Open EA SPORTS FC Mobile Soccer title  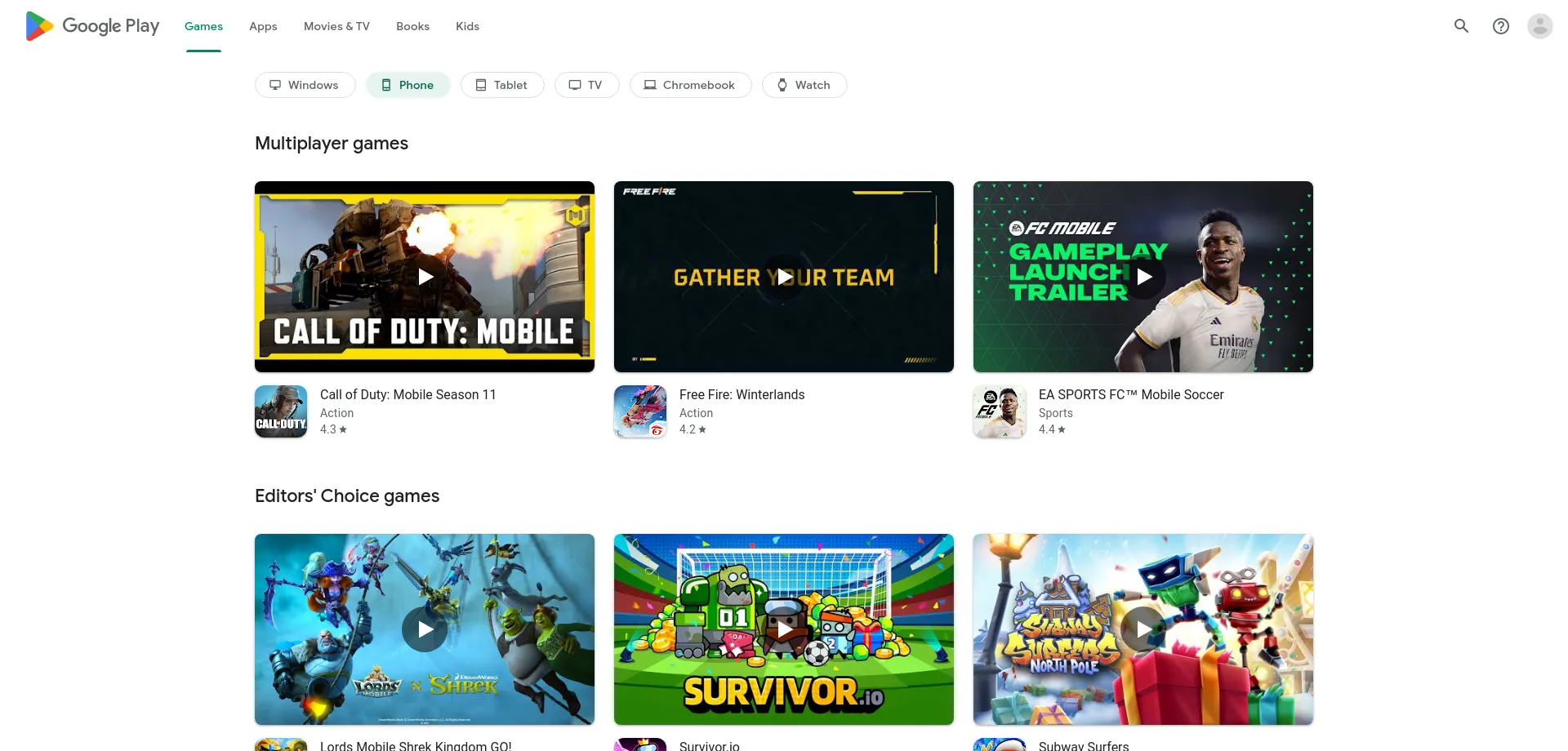pos(1131,394)
